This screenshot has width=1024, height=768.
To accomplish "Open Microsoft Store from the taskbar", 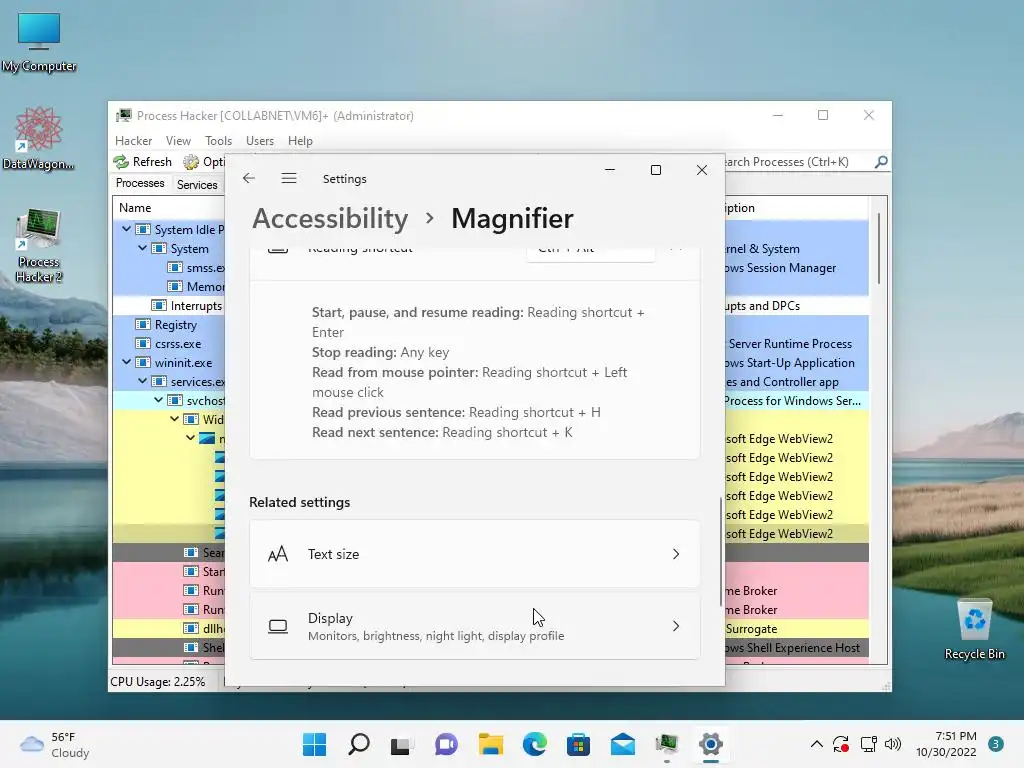I will tap(579, 744).
